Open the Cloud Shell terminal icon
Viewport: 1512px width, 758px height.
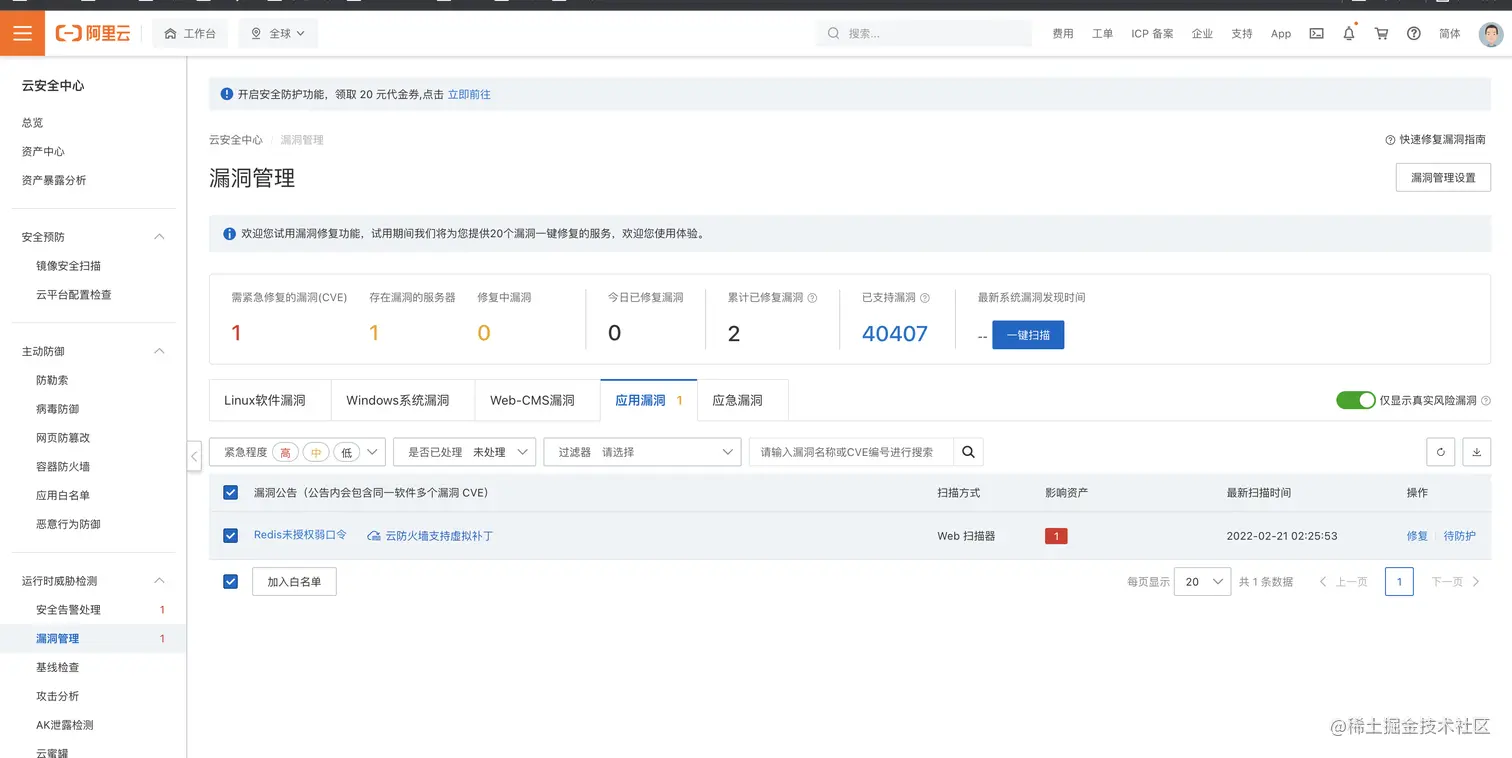coord(1317,33)
